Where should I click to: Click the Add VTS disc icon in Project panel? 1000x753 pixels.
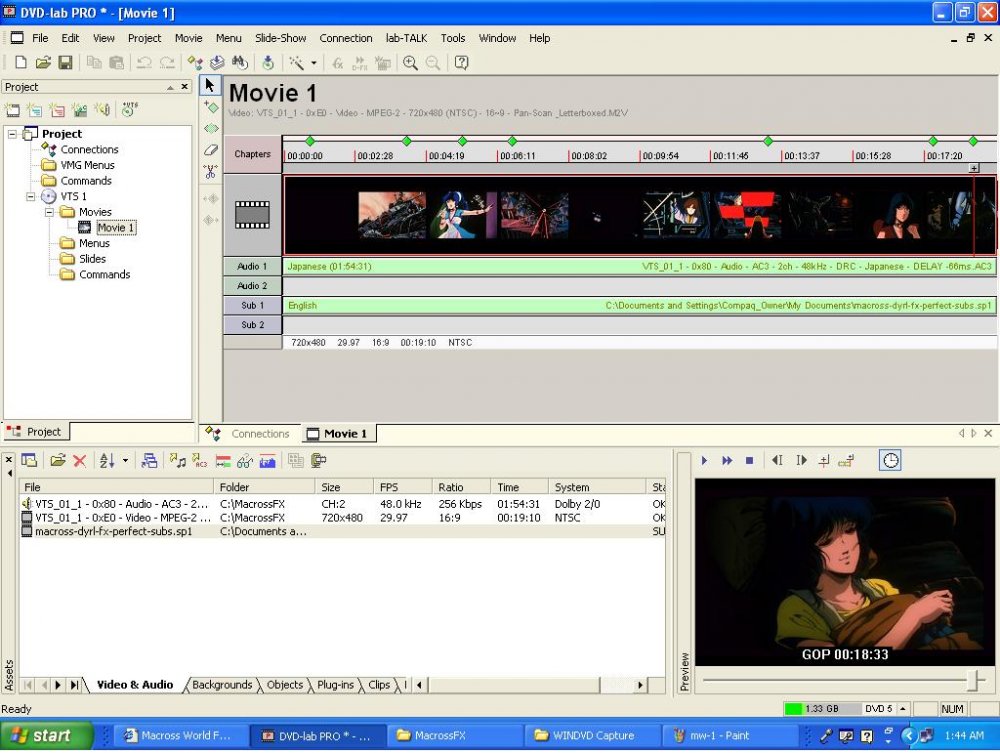click(129, 109)
